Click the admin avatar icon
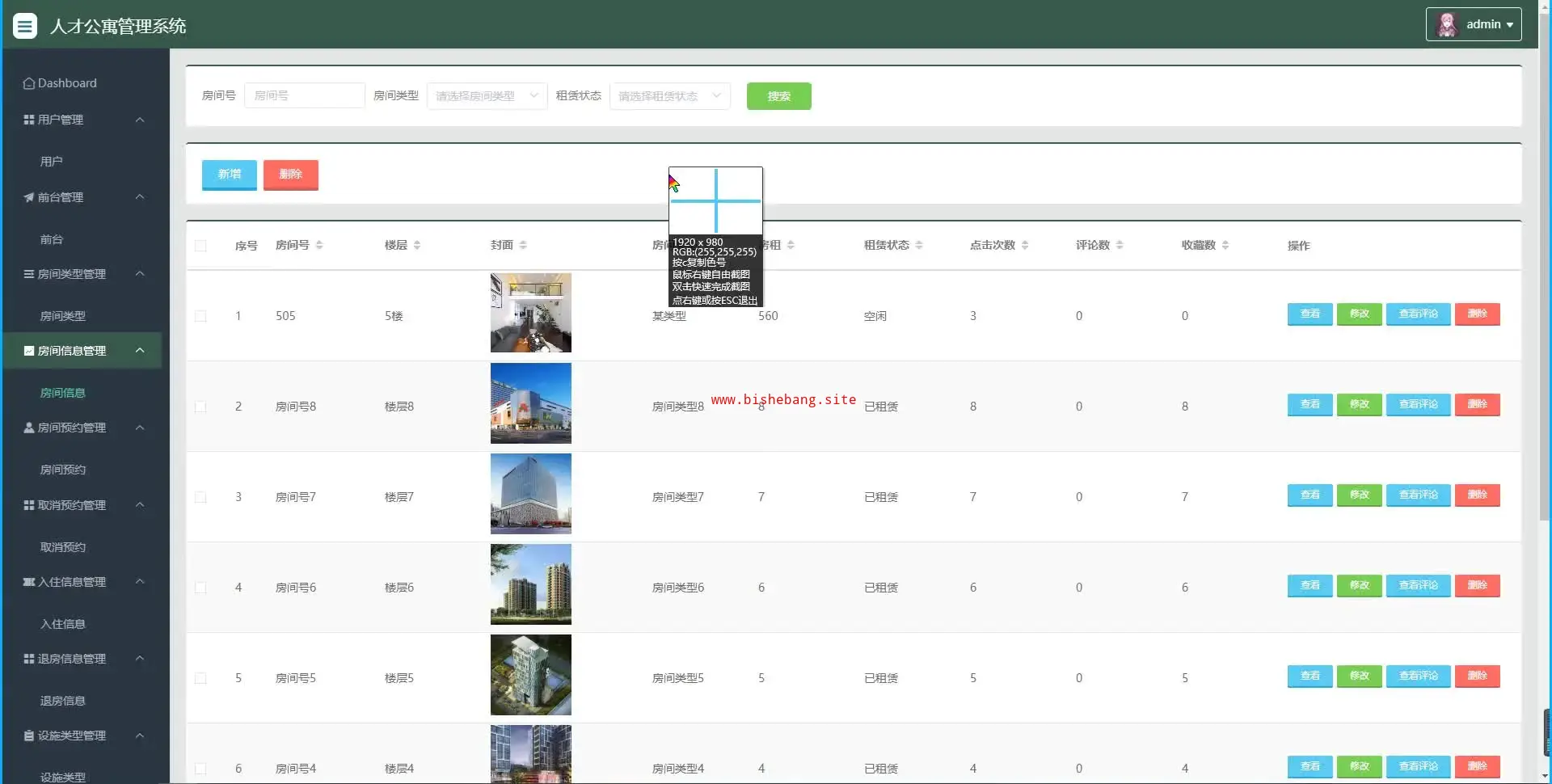 [1447, 24]
